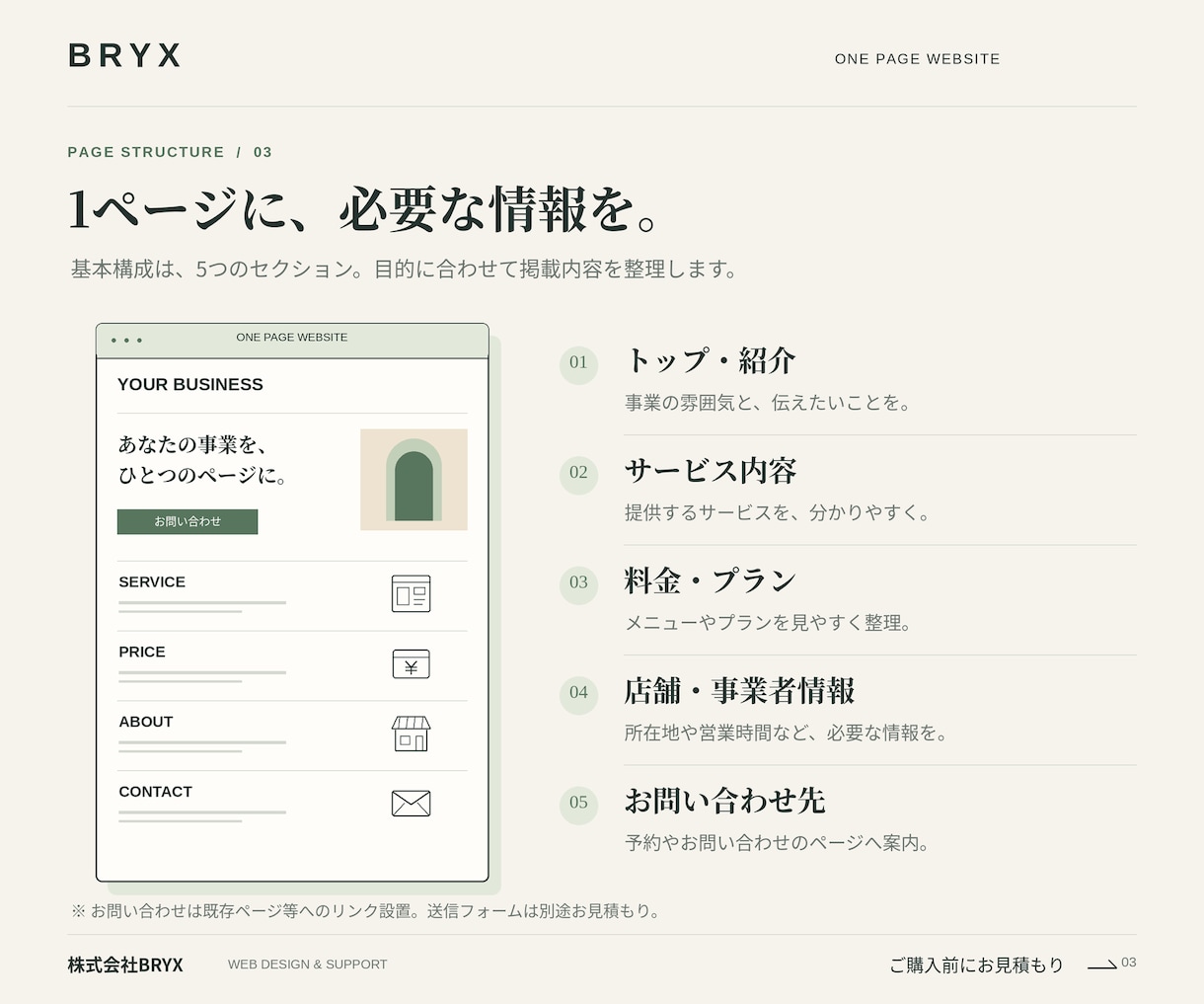Click the heading サービス内容
This screenshot has height=1004, width=1204.
coord(711,471)
